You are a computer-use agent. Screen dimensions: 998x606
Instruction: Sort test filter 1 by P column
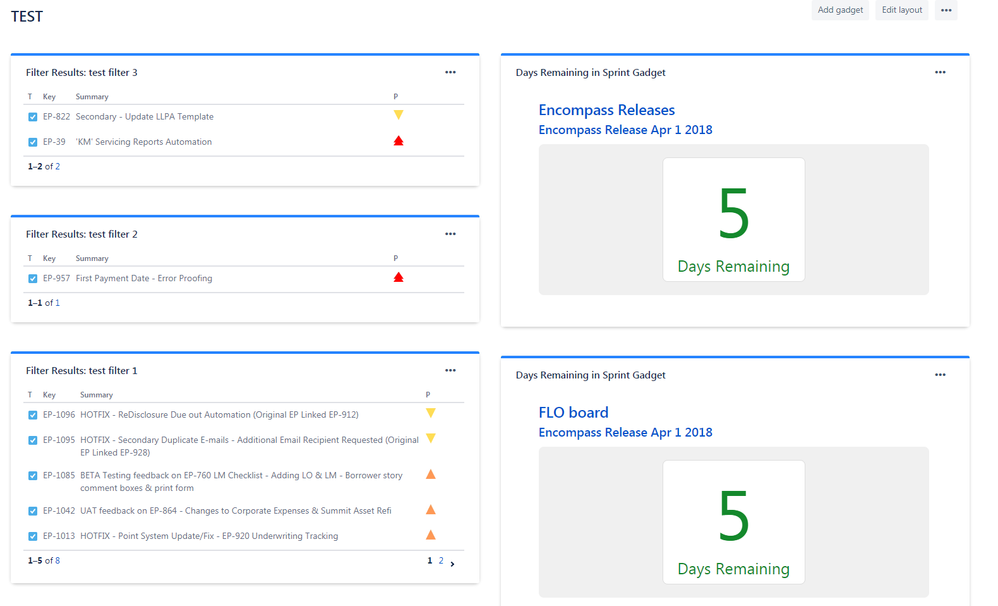428,395
